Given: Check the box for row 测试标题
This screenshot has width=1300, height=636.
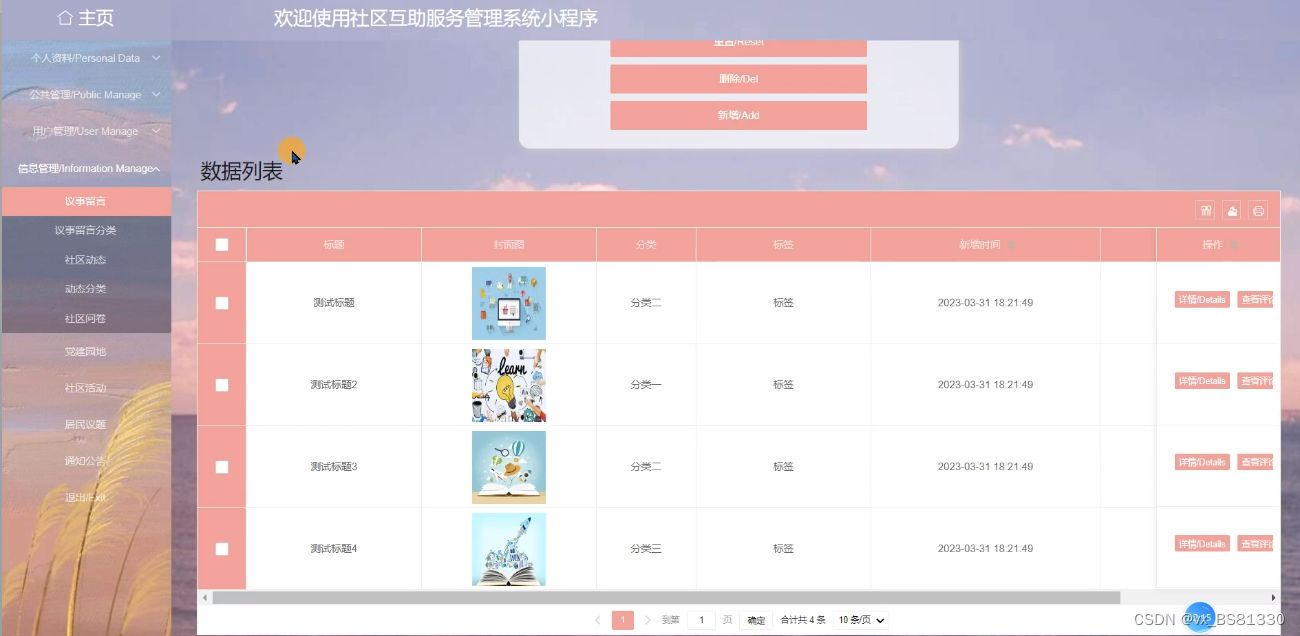Looking at the screenshot, I should (x=222, y=303).
